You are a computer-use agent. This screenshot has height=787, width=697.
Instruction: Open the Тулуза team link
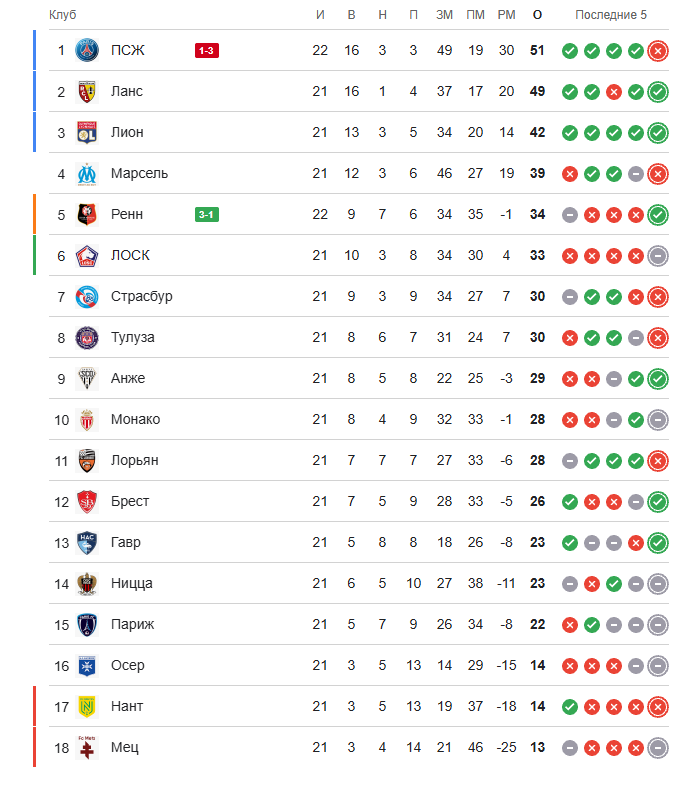(132, 337)
